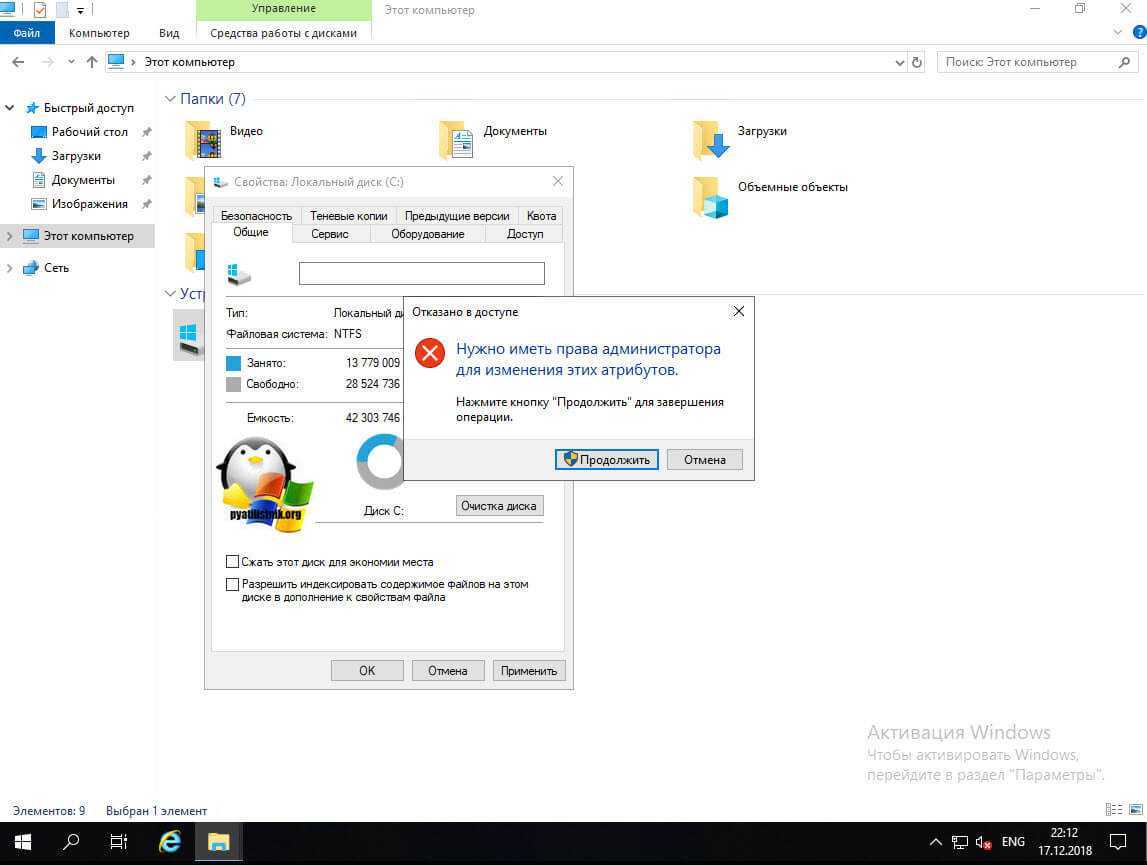The width and height of the screenshot is (1147, 865).
Task: Open the Action Center notification icon
Action: [x=1118, y=842]
